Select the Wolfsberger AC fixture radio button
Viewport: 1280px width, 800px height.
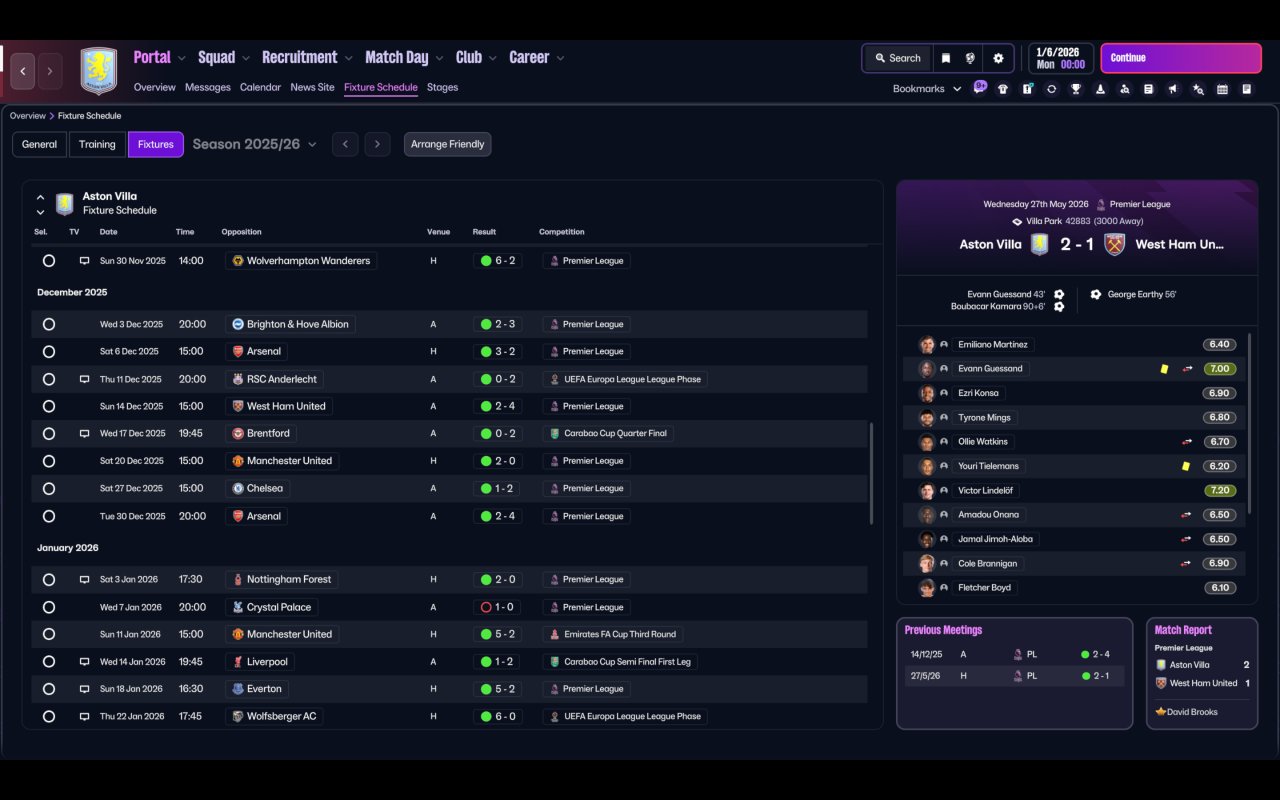pos(49,716)
